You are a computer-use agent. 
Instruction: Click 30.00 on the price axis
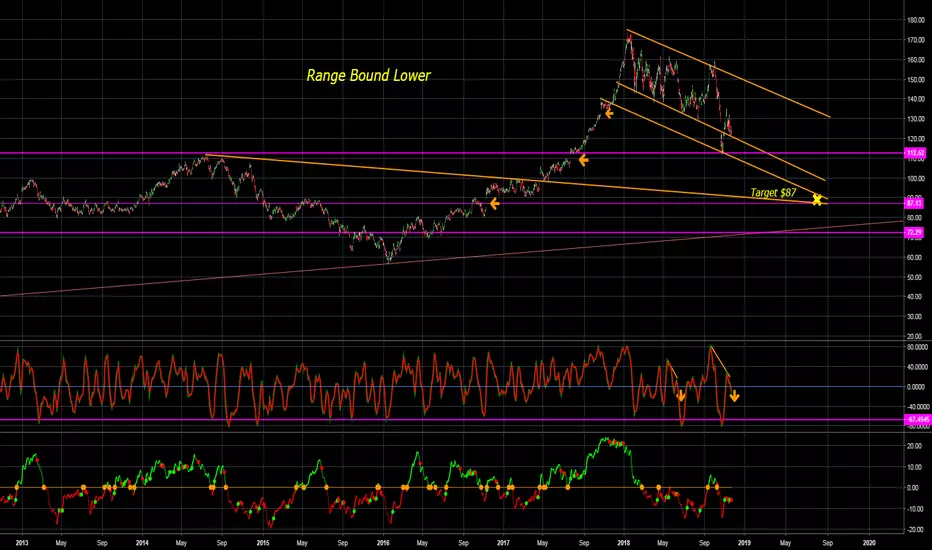click(x=915, y=316)
